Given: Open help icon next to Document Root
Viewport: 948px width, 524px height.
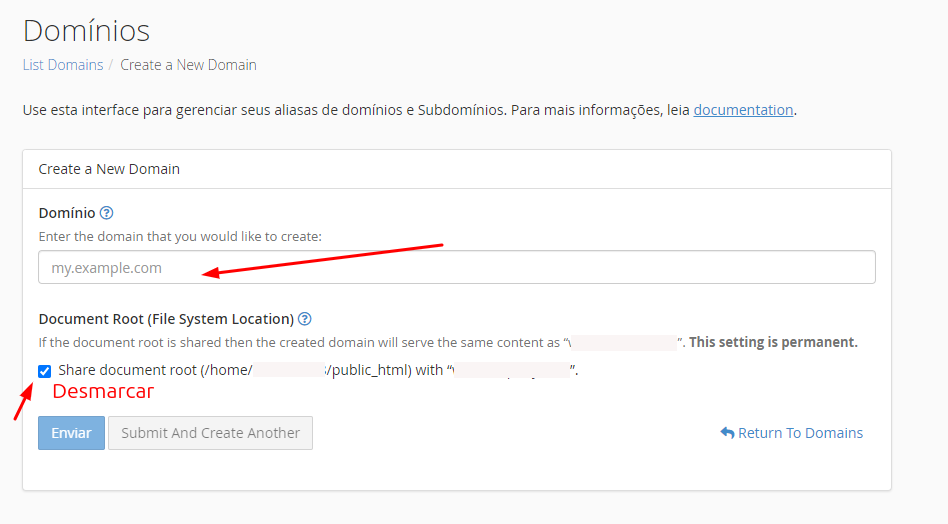Looking at the screenshot, I should (305, 319).
